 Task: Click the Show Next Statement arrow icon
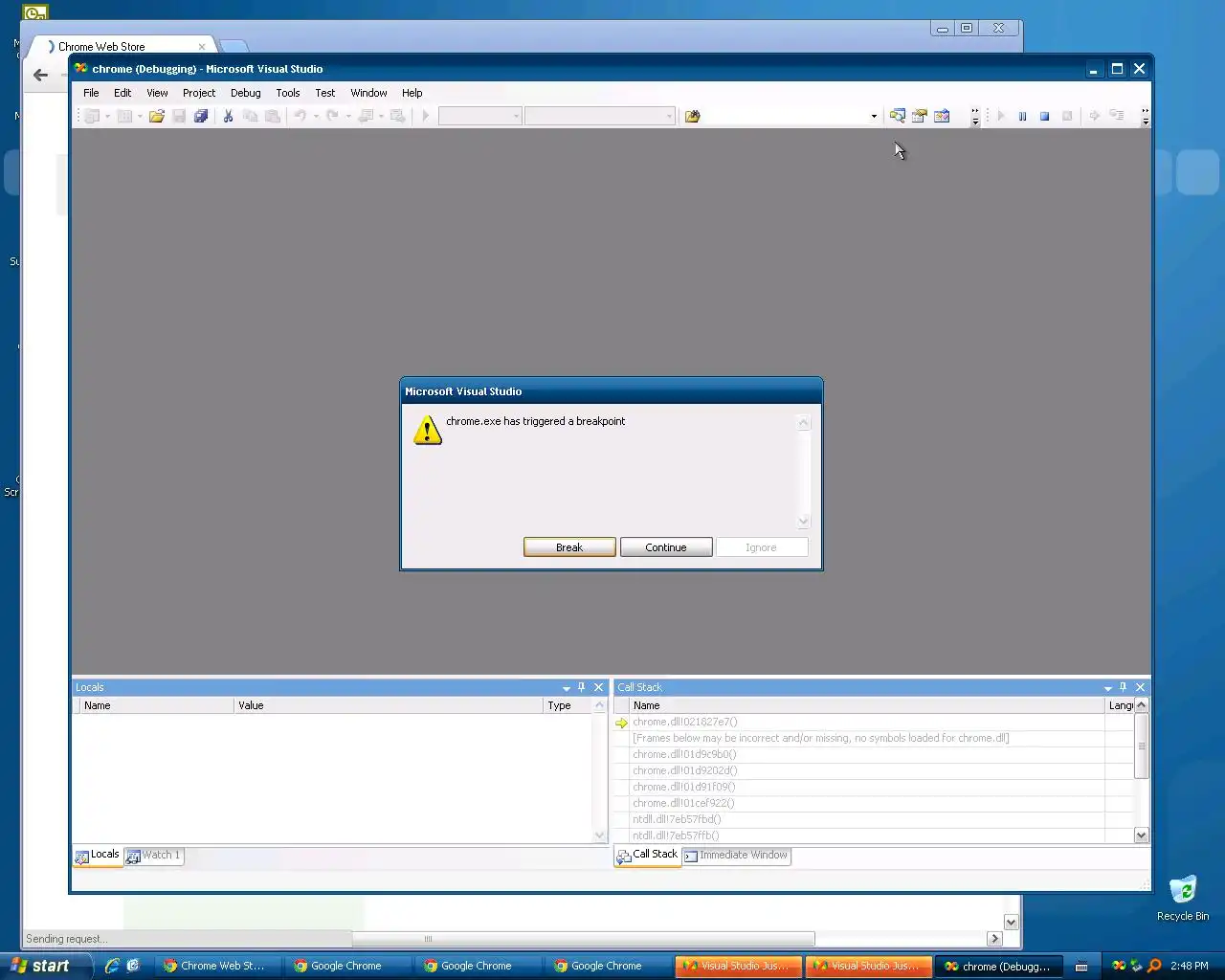click(1094, 116)
